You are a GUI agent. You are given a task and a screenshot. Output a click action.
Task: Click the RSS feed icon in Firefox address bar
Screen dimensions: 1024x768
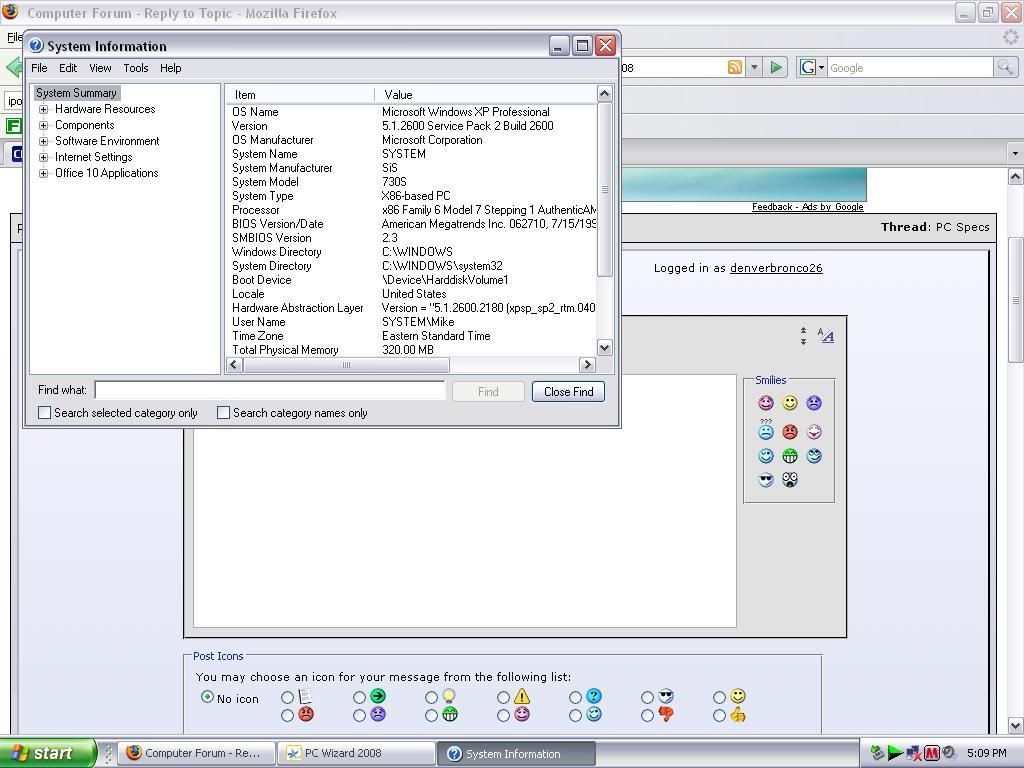735,67
